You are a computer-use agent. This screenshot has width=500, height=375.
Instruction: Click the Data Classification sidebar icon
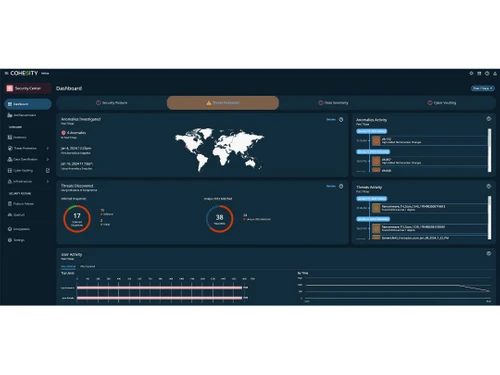(10, 159)
